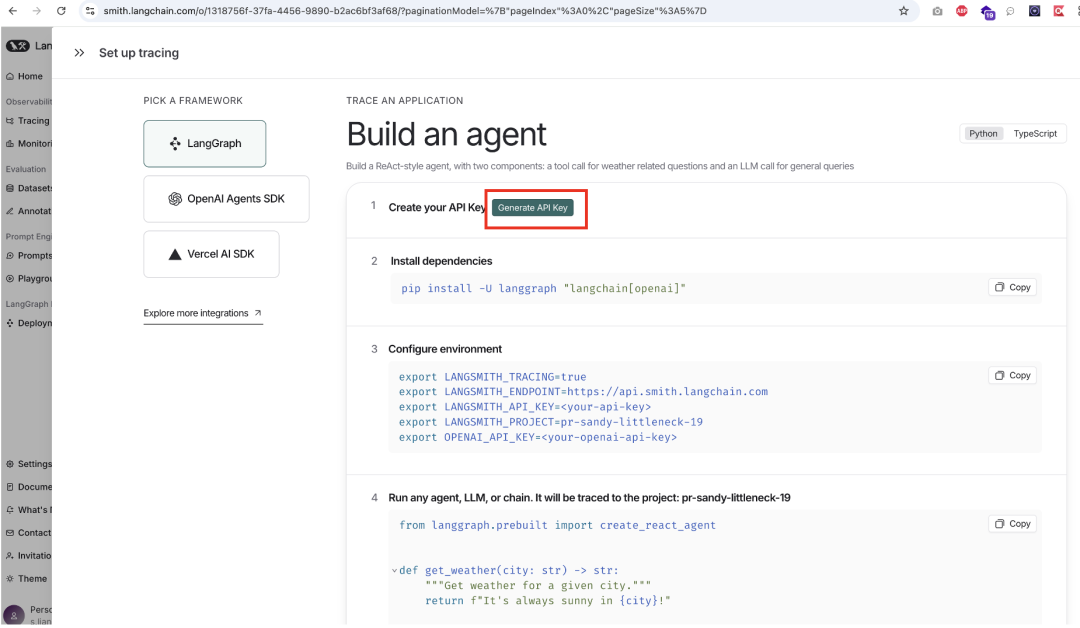Click the LANGSMITH_PROJECT export line
Viewport: 1080px width, 628px height.
pos(551,422)
